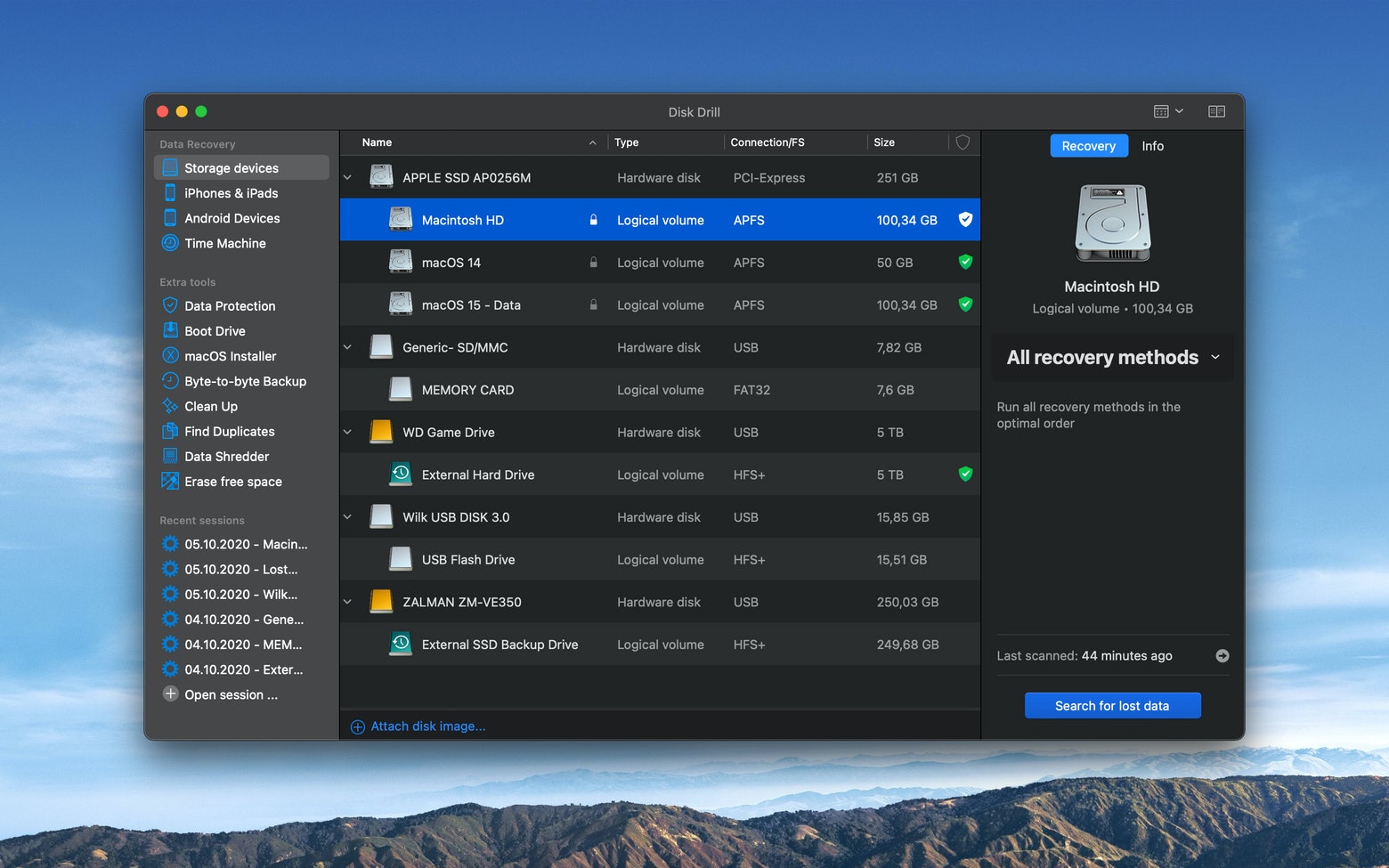Toggle protection shield on macOS 14
The height and width of the screenshot is (868, 1389).
point(965,262)
